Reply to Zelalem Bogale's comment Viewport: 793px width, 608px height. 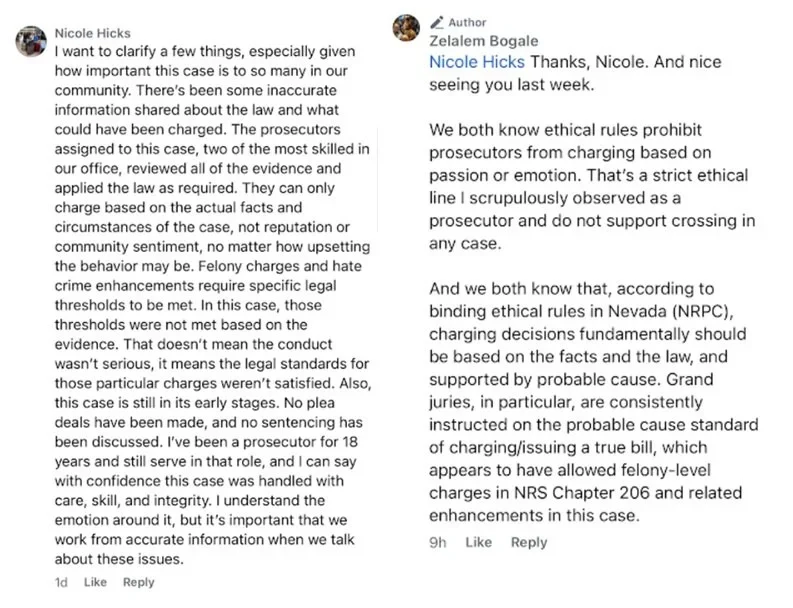(x=529, y=542)
